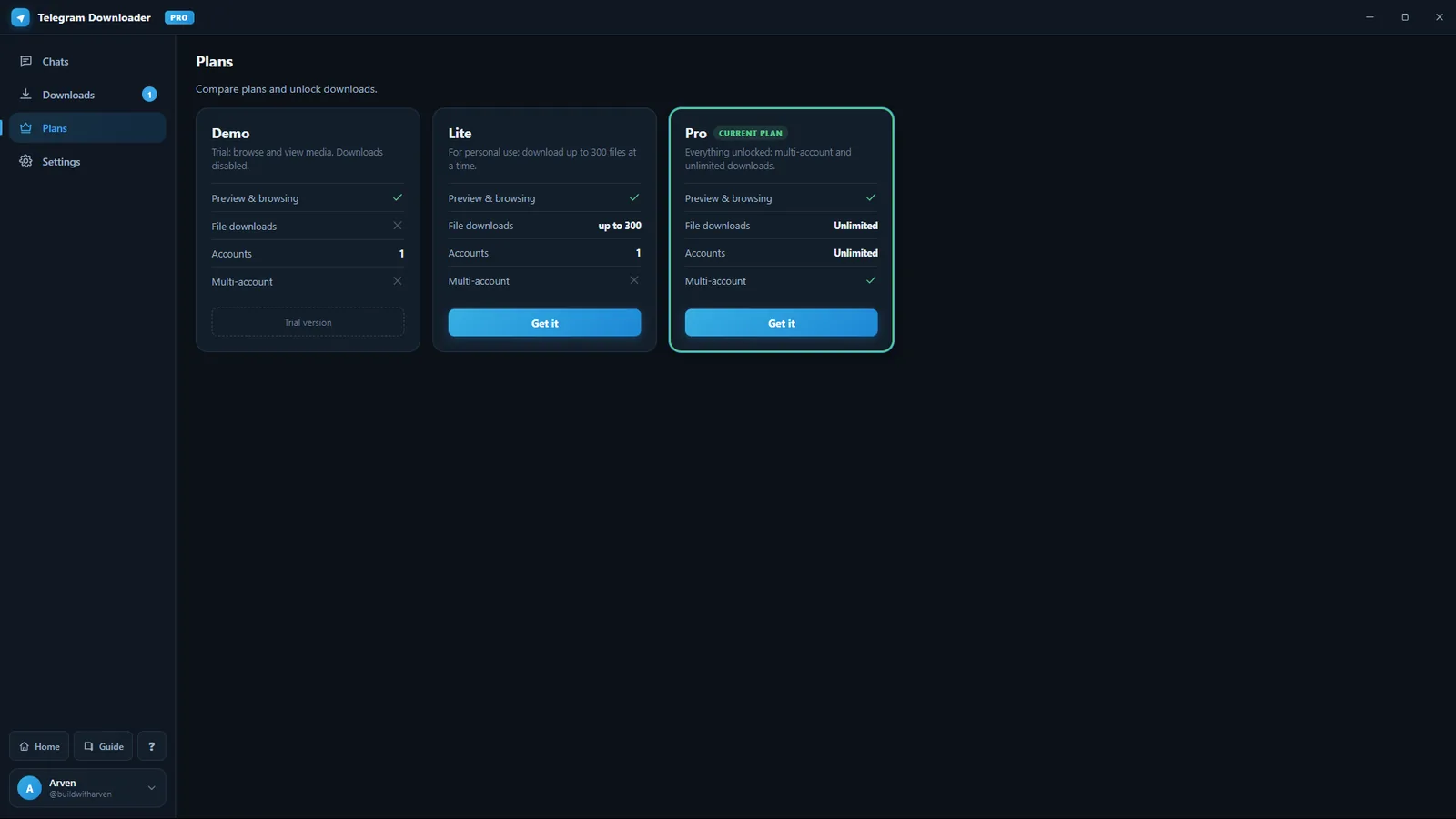Open the Downloads sidebar item
This screenshot has height=819, width=1456.
pyautogui.click(x=87, y=95)
